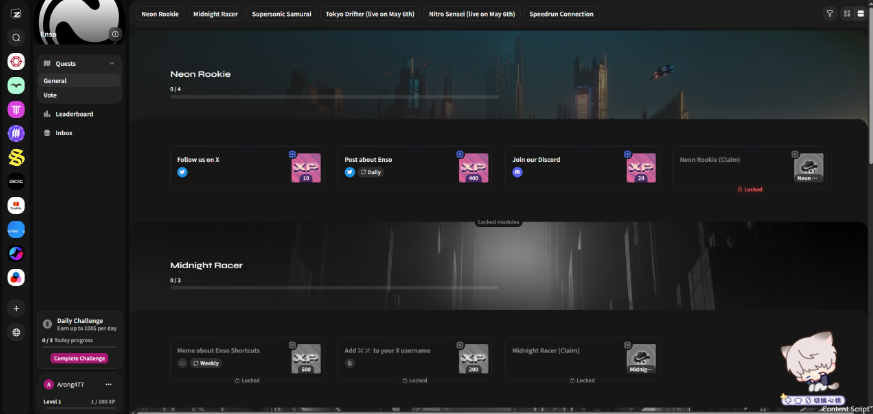The height and width of the screenshot is (414, 873).
Task: Switch to the magenta pillar community icon
Action: tap(16, 109)
